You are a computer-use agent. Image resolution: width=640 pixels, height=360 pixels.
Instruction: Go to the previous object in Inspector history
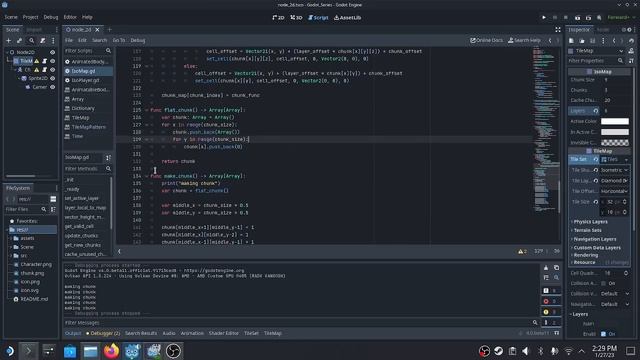[614, 40]
